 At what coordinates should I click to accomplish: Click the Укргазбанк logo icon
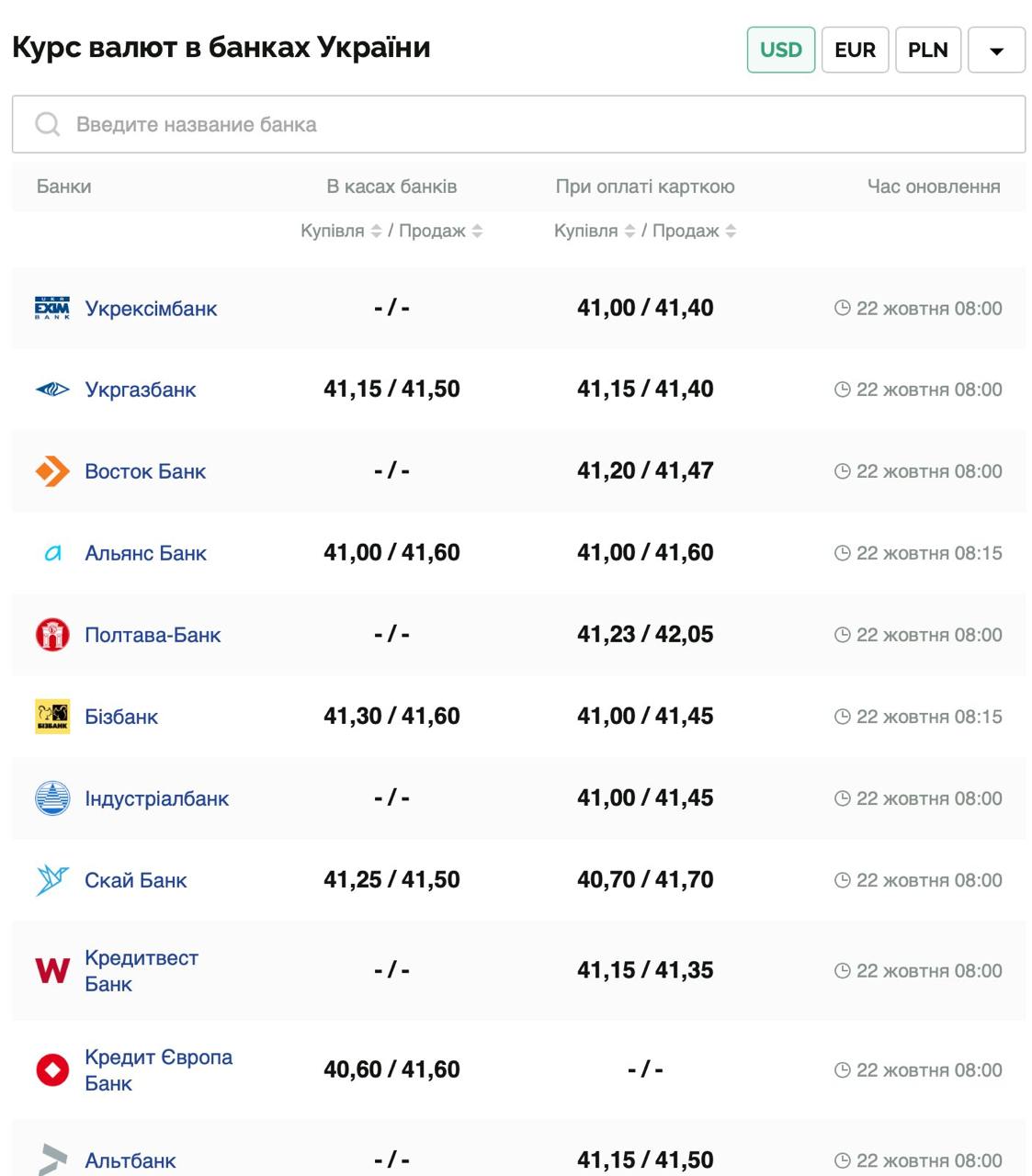[x=52, y=390]
